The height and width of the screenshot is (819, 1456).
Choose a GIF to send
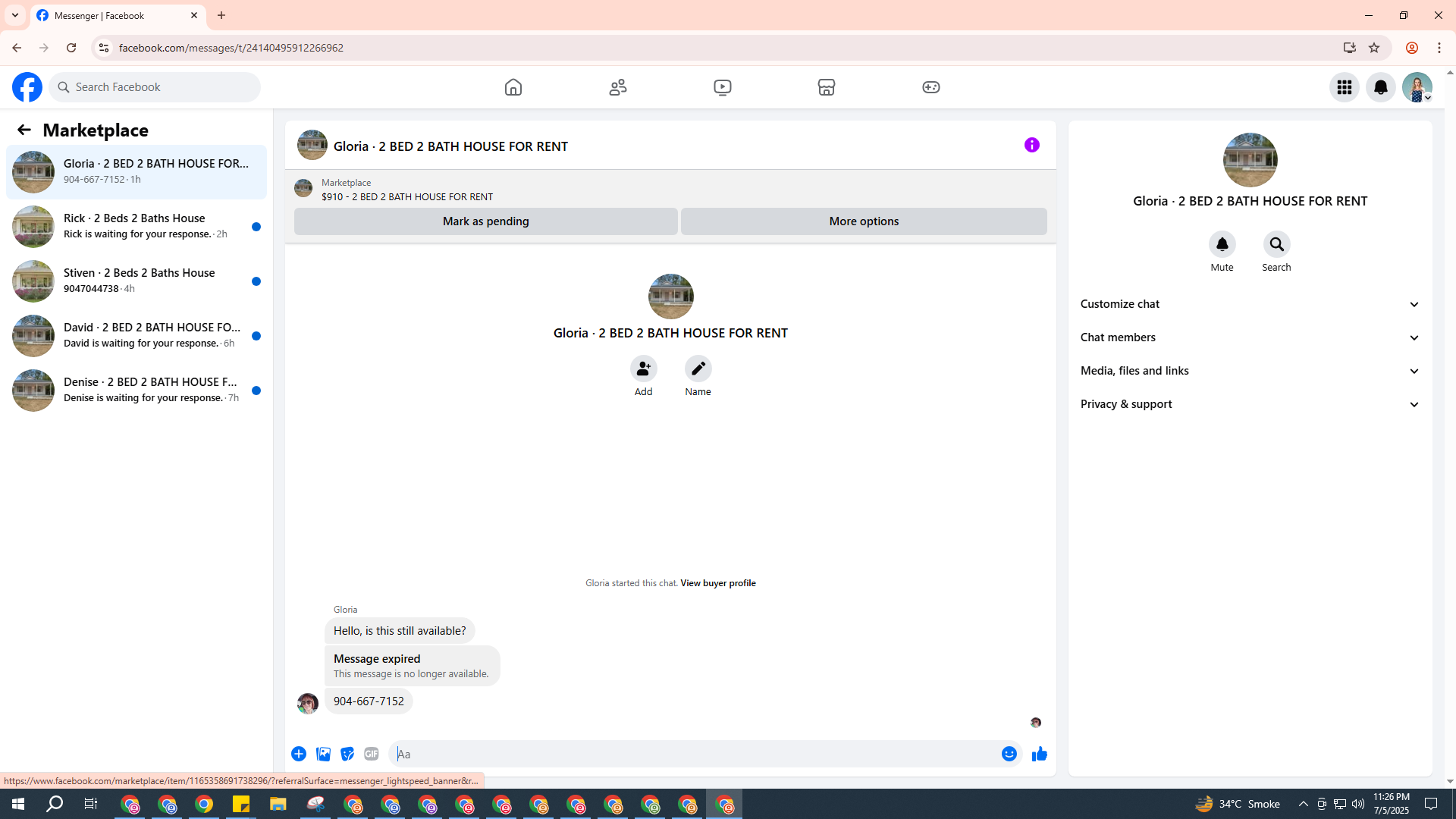(x=371, y=754)
